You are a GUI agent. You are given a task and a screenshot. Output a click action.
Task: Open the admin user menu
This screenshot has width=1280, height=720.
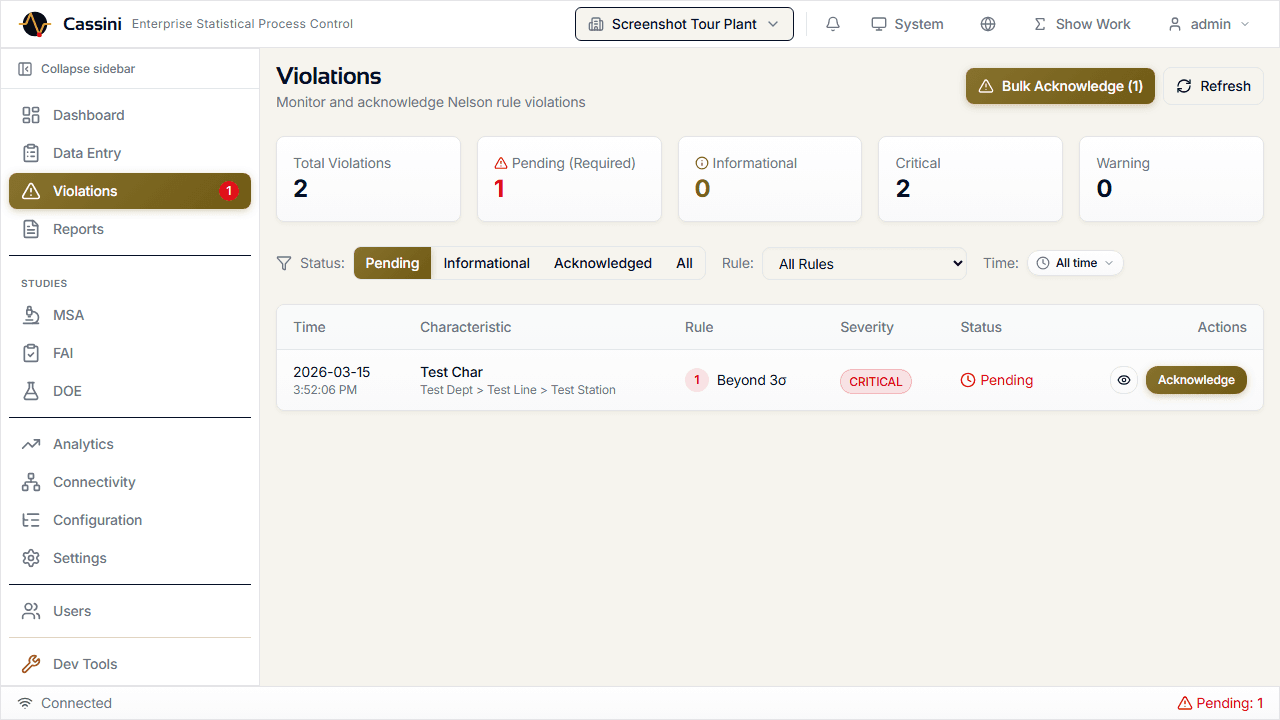click(x=1209, y=24)
